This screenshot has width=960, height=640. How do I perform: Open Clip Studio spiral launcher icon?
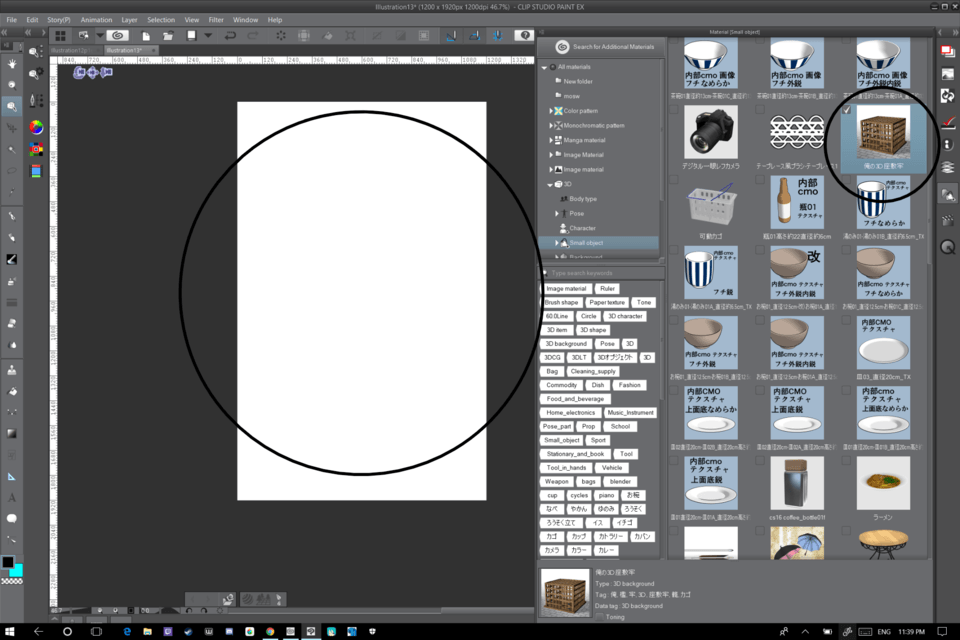pos(118,35)
